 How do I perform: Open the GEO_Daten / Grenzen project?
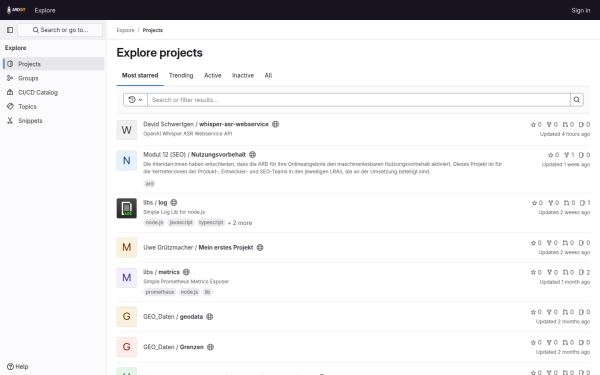point(173,347)
